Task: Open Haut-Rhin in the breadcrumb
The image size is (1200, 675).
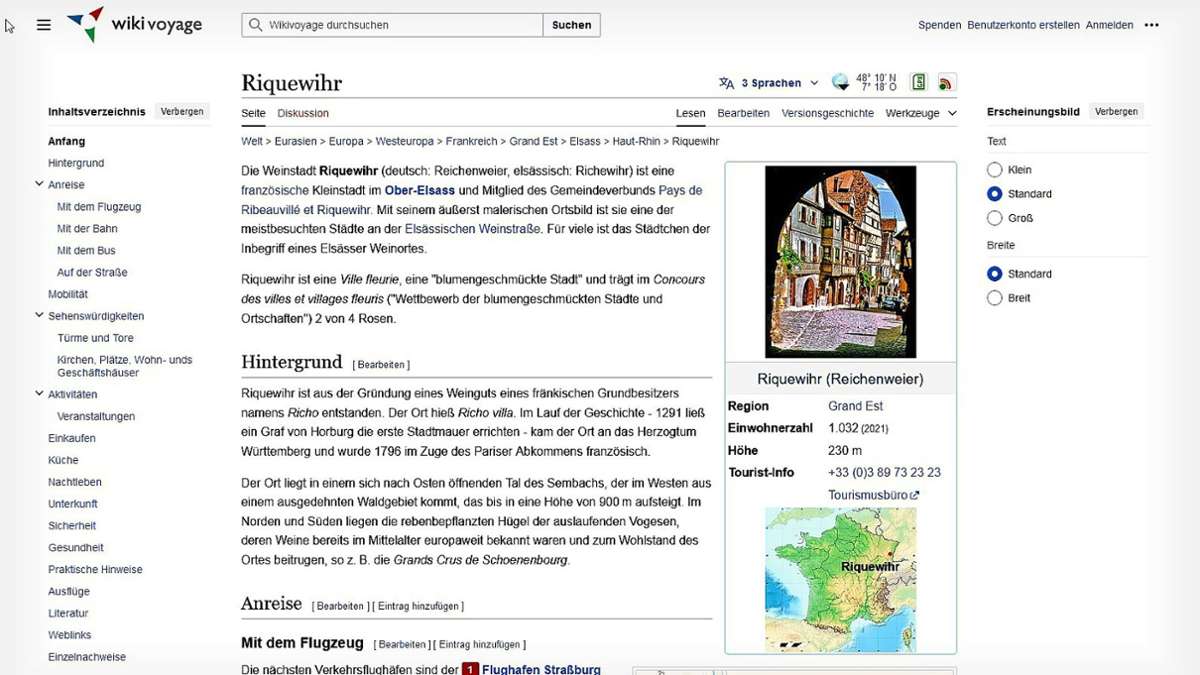Action: click(636, 142)
